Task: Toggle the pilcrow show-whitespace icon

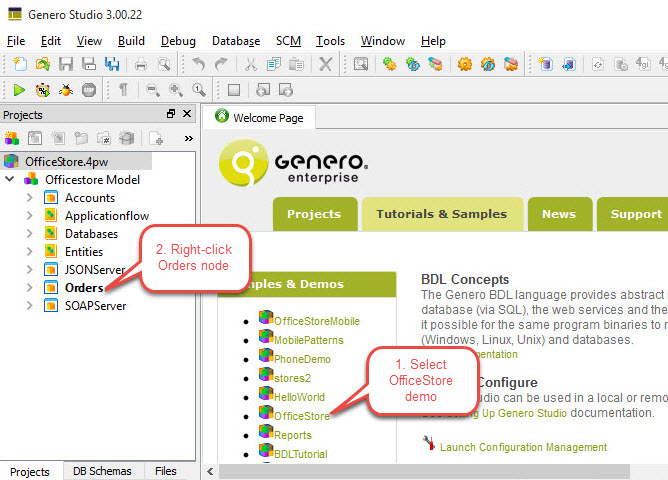Action: [x=123, y=90]
